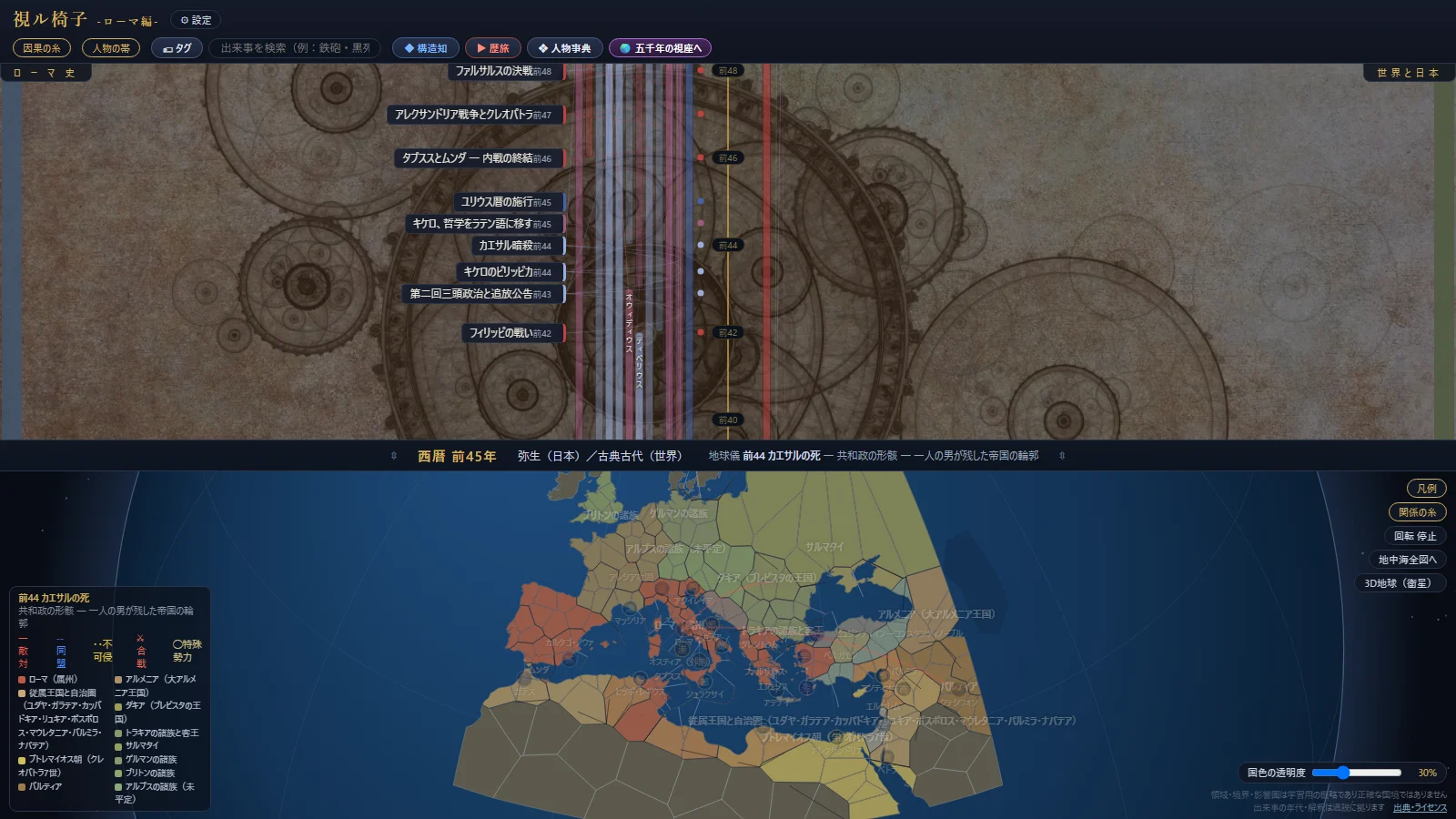Toggle the 関係の糸 relation threads button

pos(1417,512)
